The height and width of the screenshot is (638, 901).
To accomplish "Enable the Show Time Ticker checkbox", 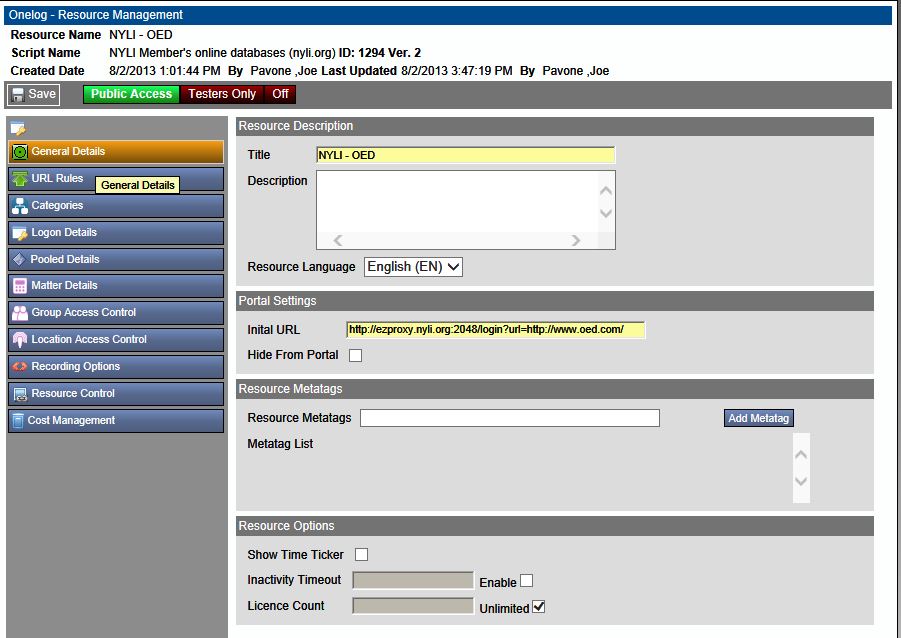I will pyautogui.click(x=361, y=555).
